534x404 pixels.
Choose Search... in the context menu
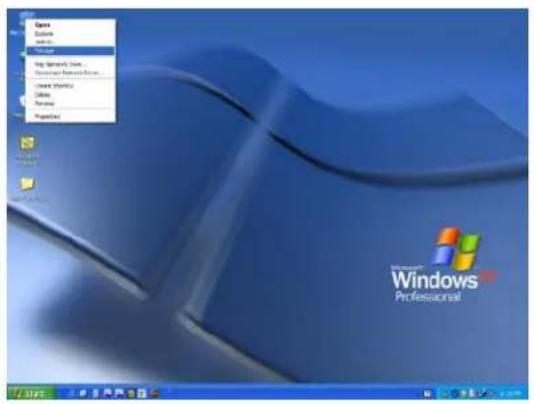(x=70, y=42)
